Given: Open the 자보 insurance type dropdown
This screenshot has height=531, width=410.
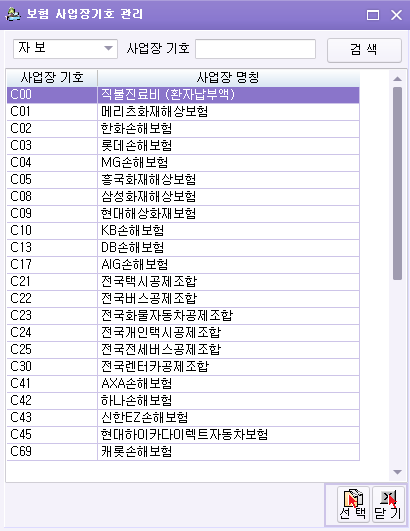Looking at the screenshot, I should tap(65, 49).
